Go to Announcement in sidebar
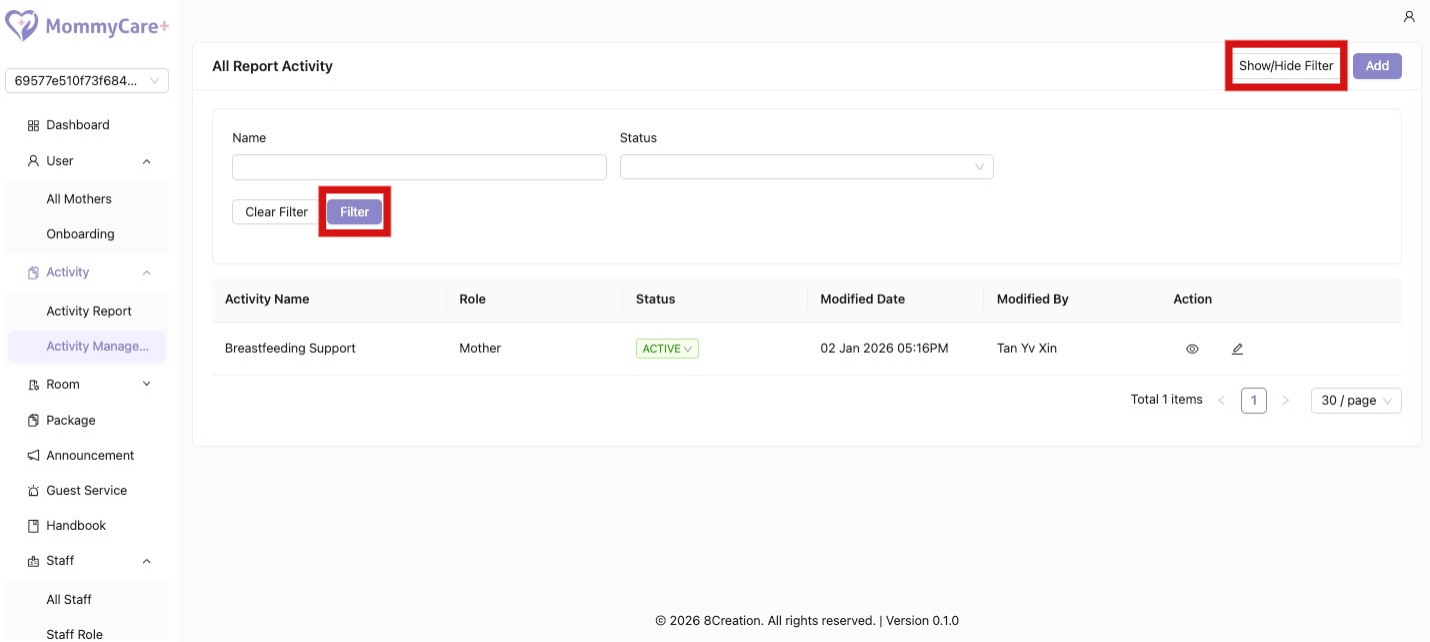 click(89, 455)
